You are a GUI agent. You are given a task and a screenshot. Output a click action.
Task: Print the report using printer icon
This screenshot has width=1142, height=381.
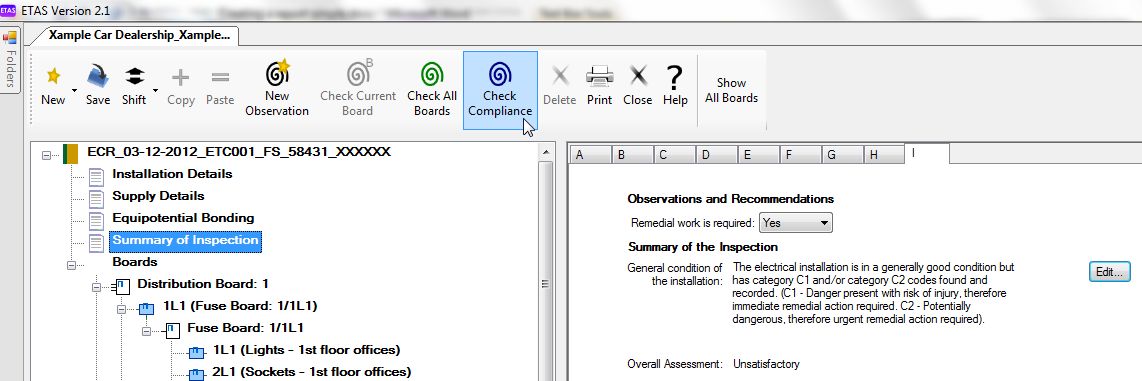point(599,75)
